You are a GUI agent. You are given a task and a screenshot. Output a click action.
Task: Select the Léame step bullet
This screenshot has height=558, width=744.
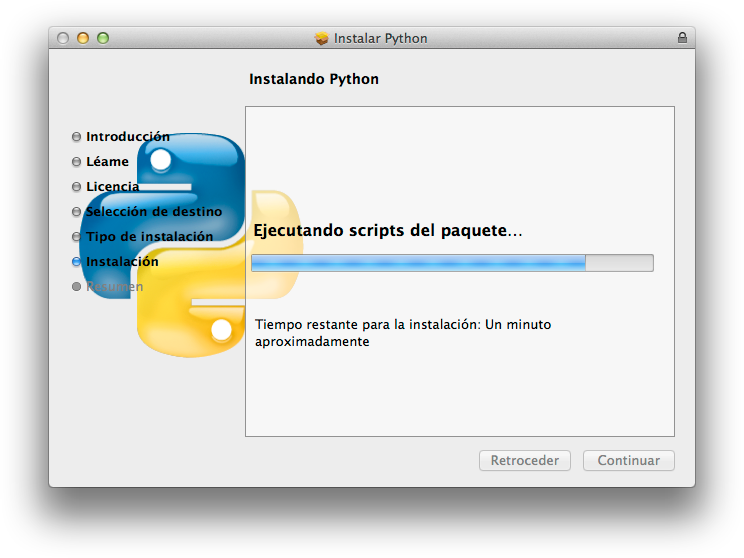coord(76,162)
